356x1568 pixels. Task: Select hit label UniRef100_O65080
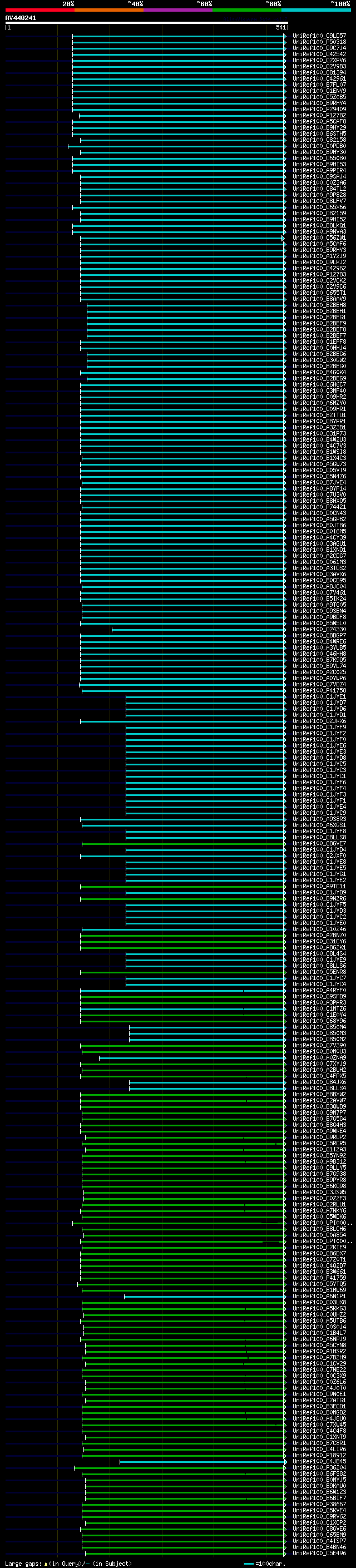point(319,159)
